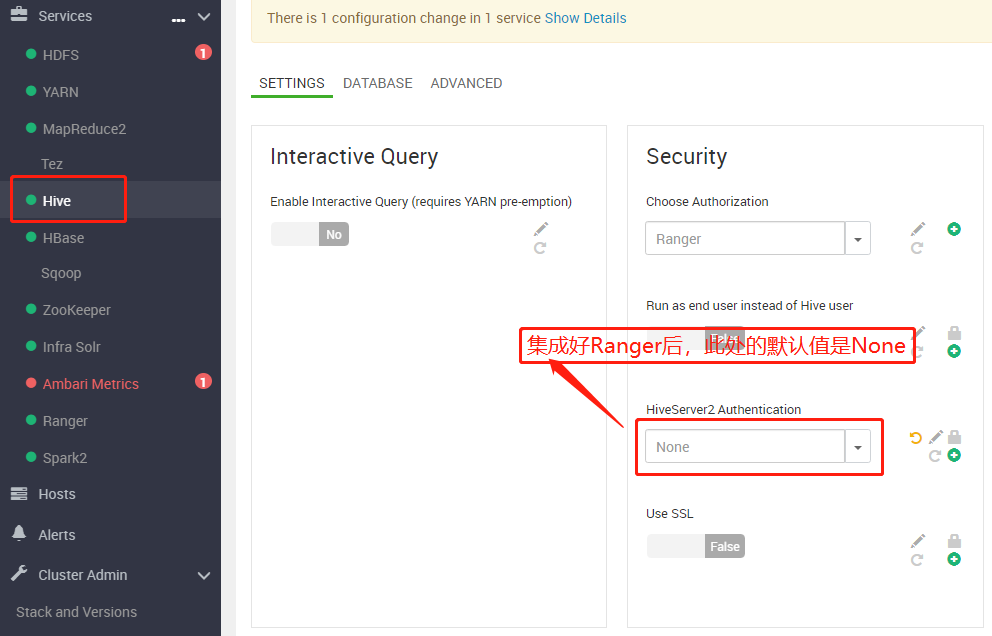Add override for Run as end user
Viewport: 992px width, 636px height.
pos(954,351)
